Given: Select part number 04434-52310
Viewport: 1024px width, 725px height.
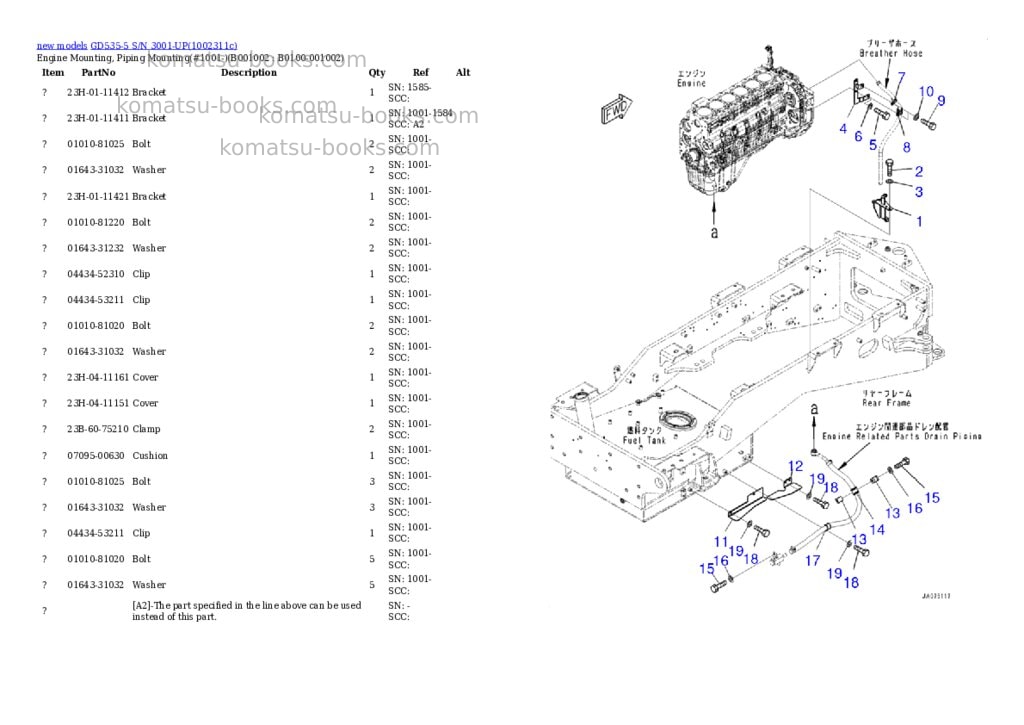Looking at the screenshot, I should 96,274.
